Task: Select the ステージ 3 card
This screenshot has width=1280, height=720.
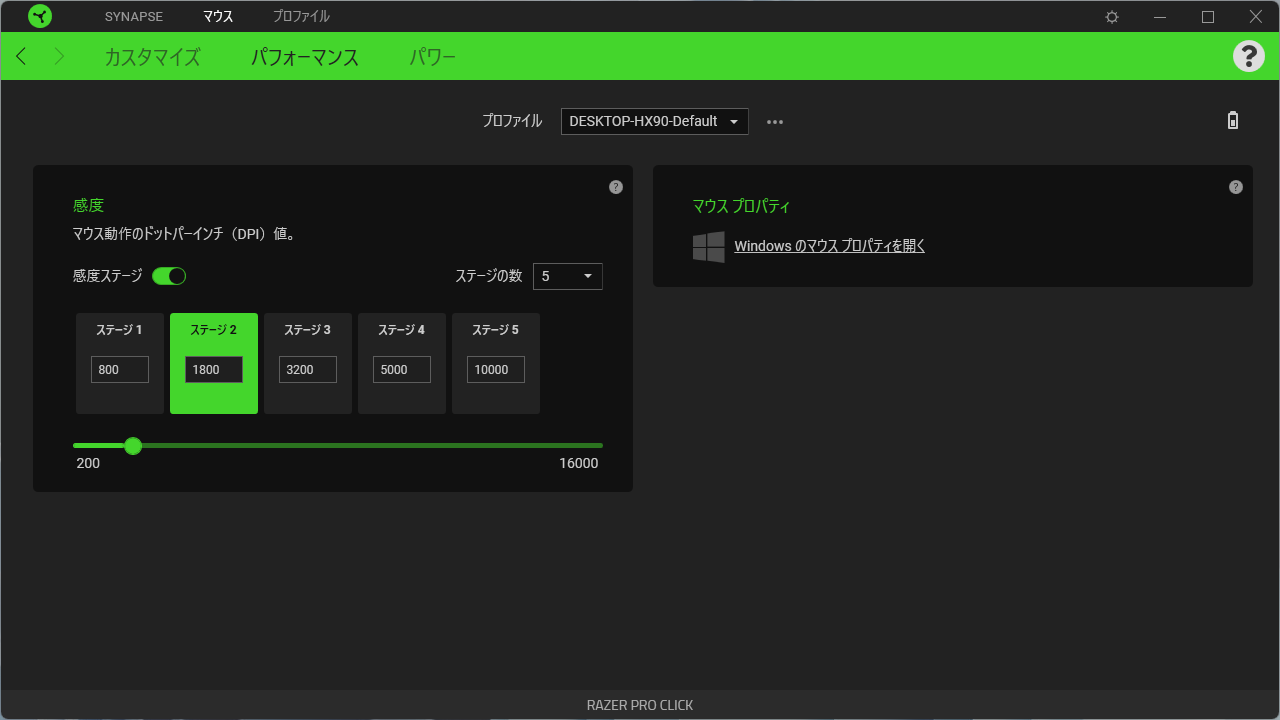Action: pos(308,363)
